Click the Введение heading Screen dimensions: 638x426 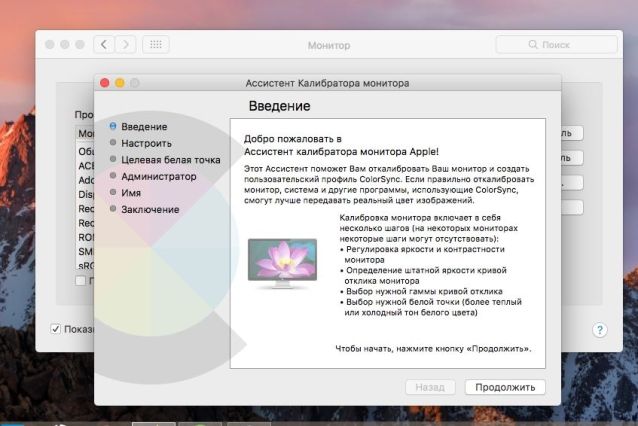[279, 106]
